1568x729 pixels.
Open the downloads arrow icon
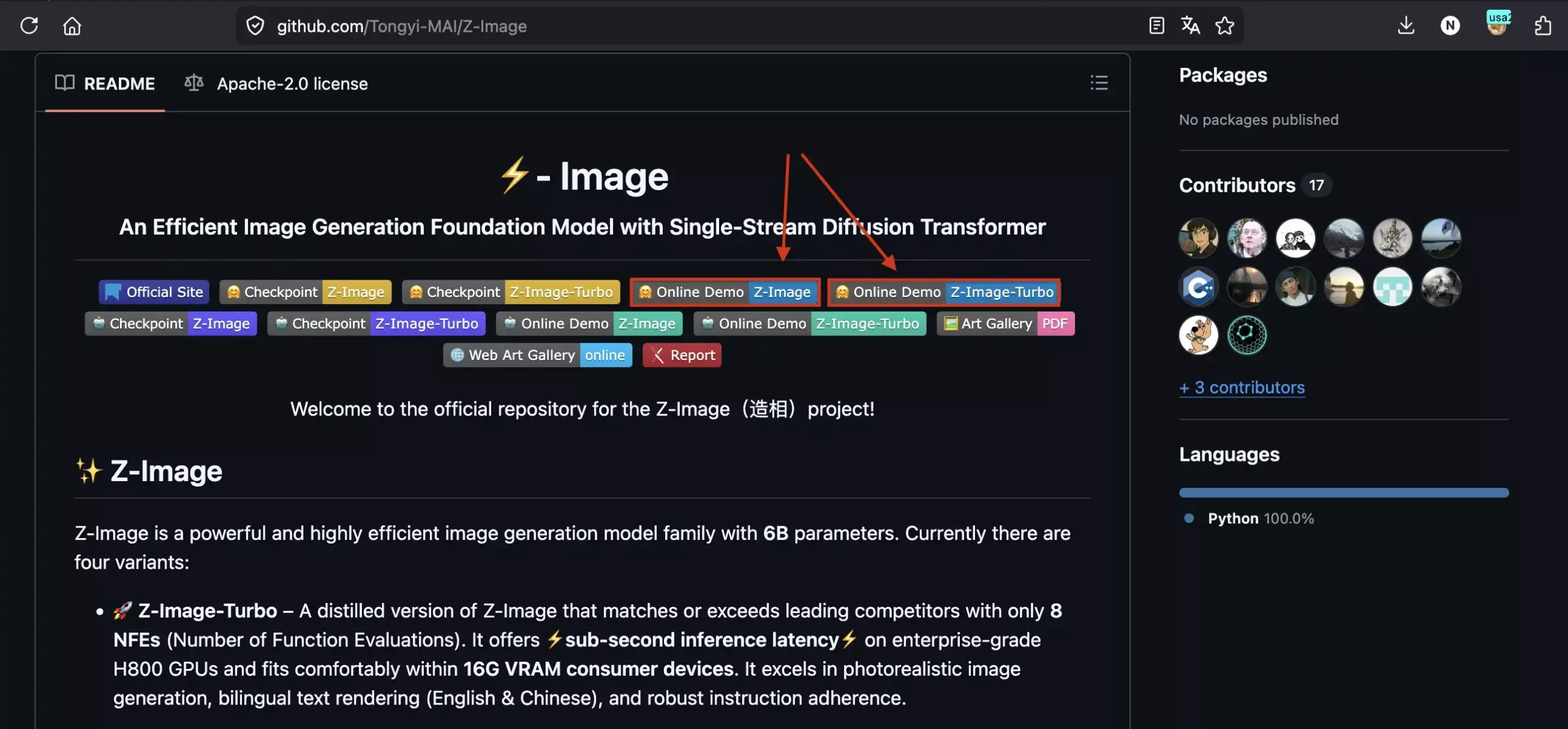pyautogui.click(x=1406, y=26)
